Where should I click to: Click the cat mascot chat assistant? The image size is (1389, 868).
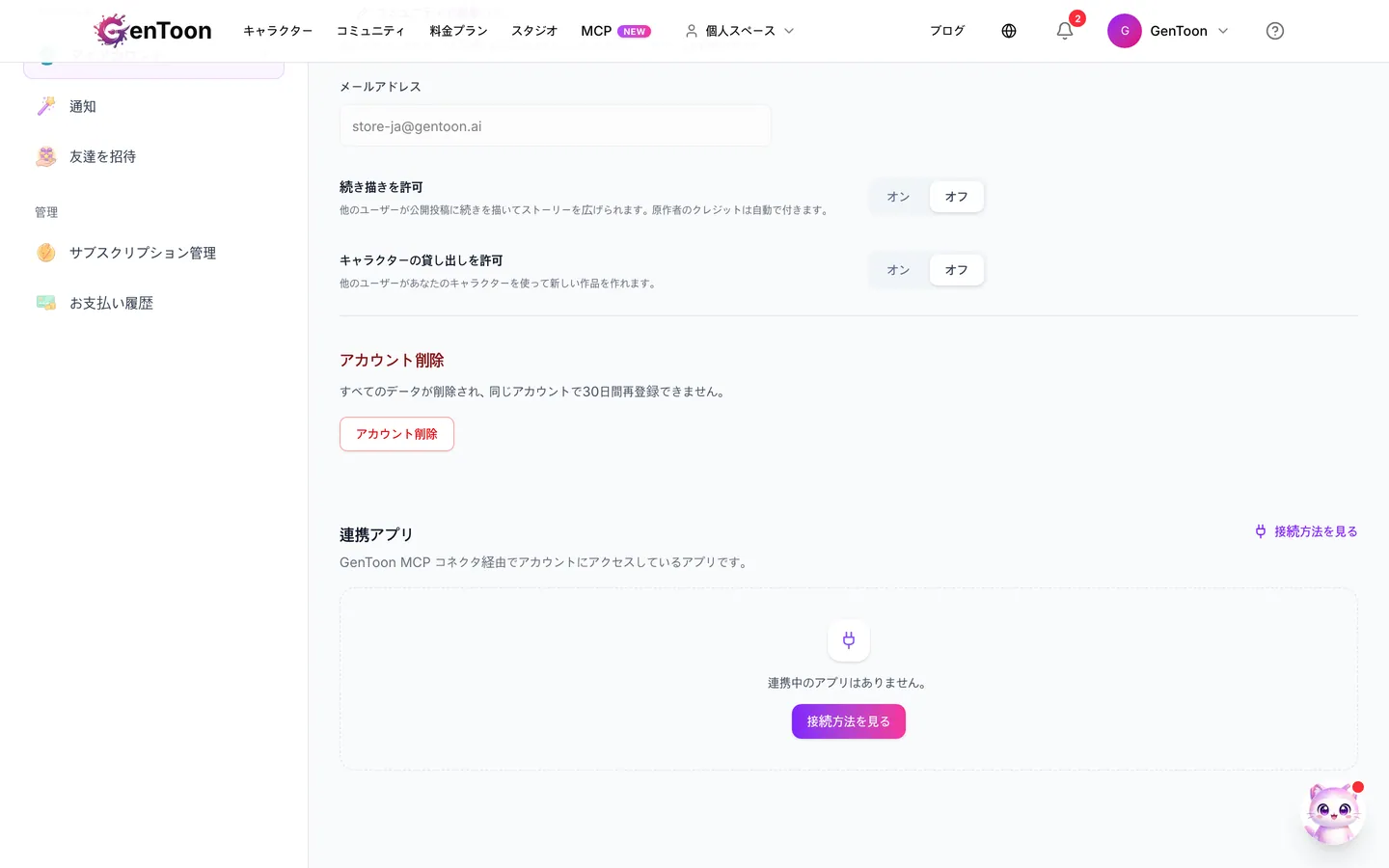pos(1334,813)
